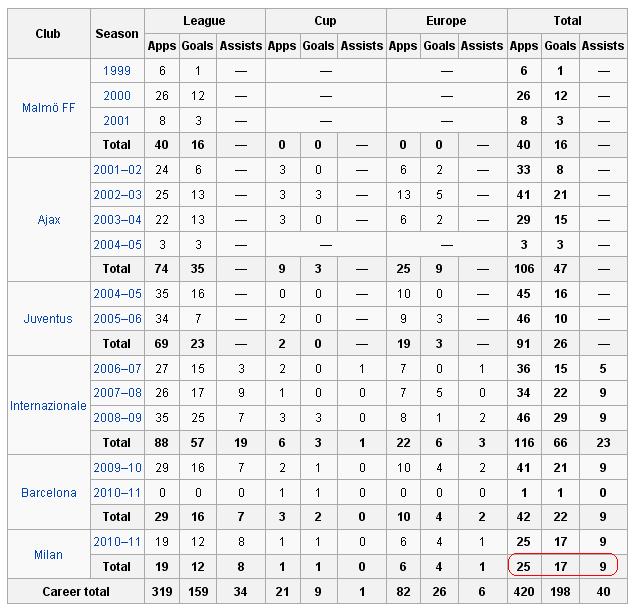Viewport: 640px width, 610px height.
Task: Open the 2006–07 season link
Action: tap(117, 369)
